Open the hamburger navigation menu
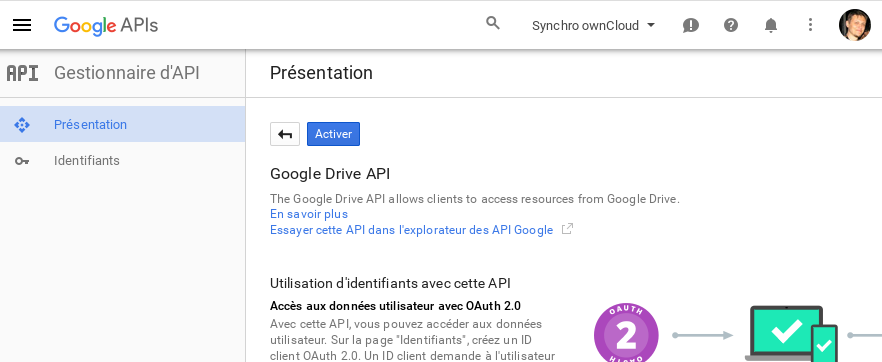The height and width of the screenshot is (362, 882). [22, 25]
